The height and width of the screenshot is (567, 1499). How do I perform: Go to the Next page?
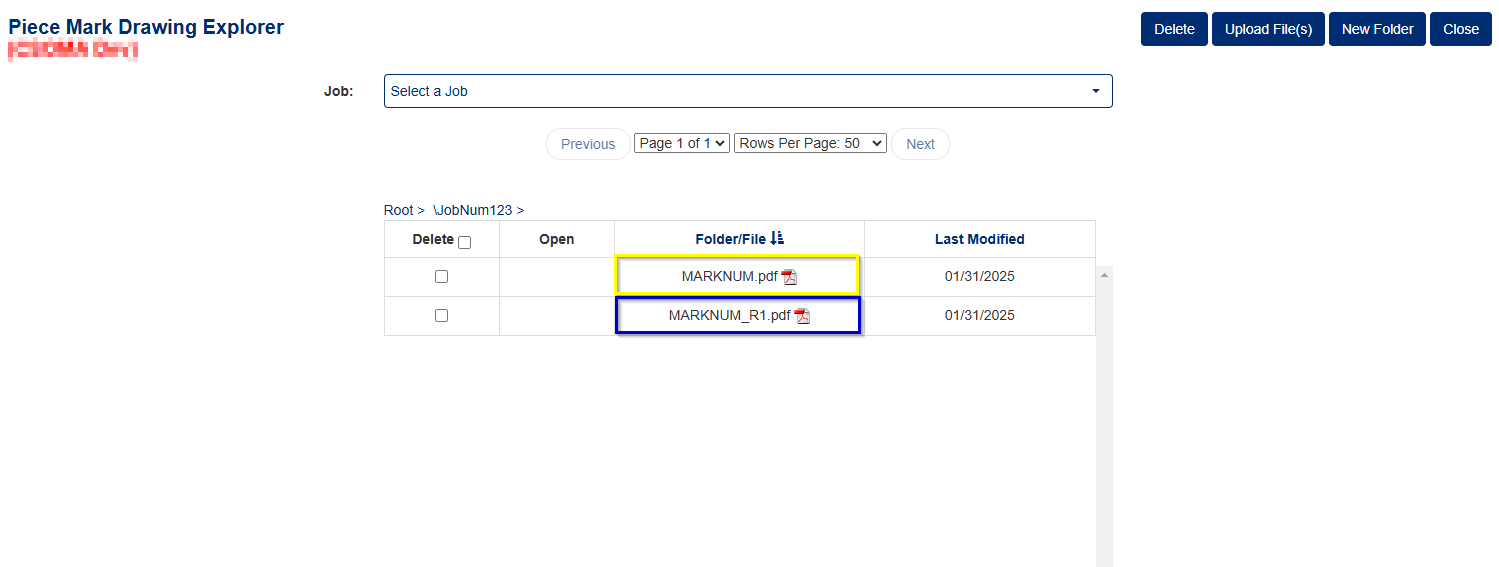[x=920, y=144]
